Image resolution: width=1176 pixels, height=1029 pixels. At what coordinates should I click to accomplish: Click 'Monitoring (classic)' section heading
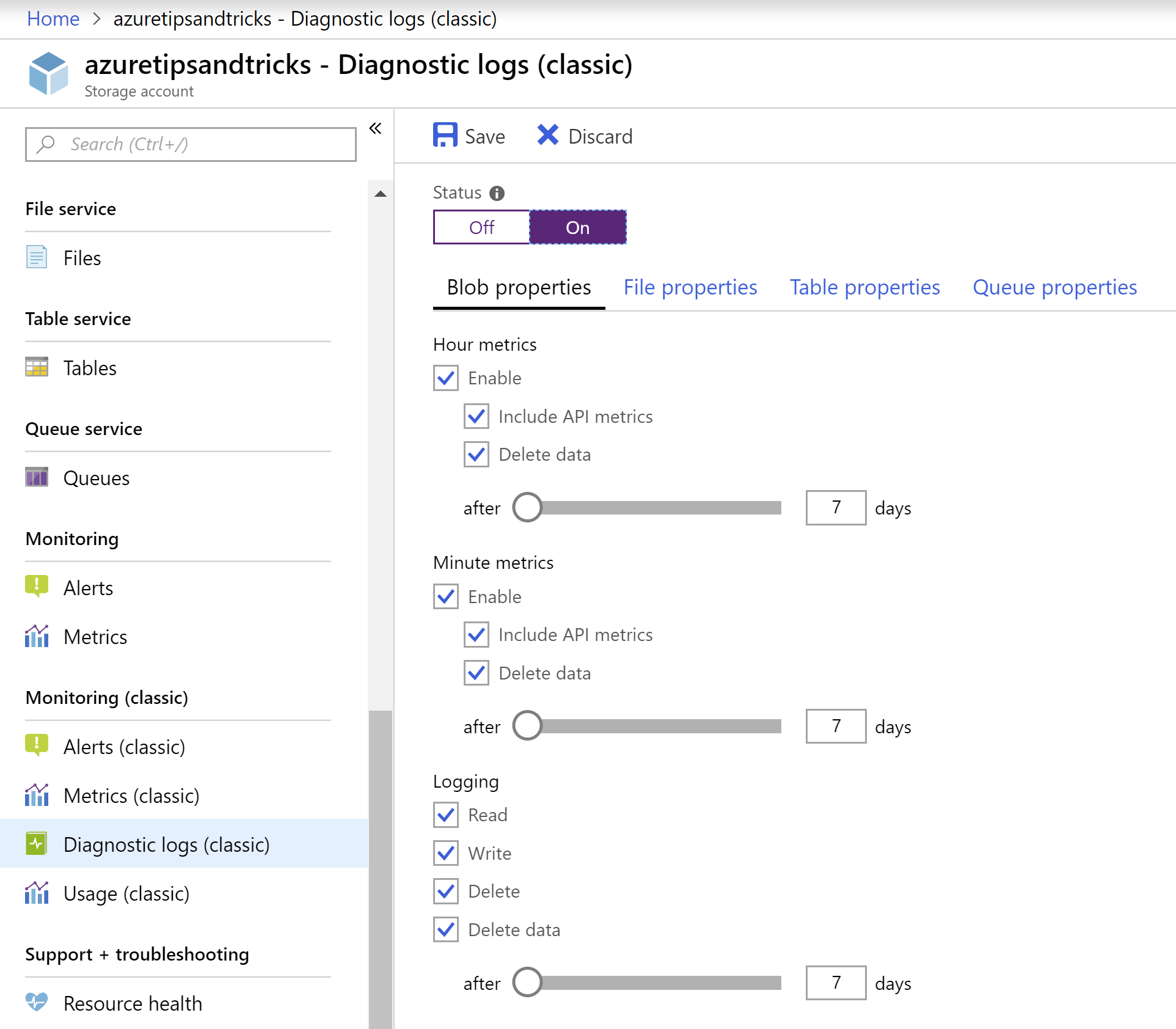pos(107,698)
